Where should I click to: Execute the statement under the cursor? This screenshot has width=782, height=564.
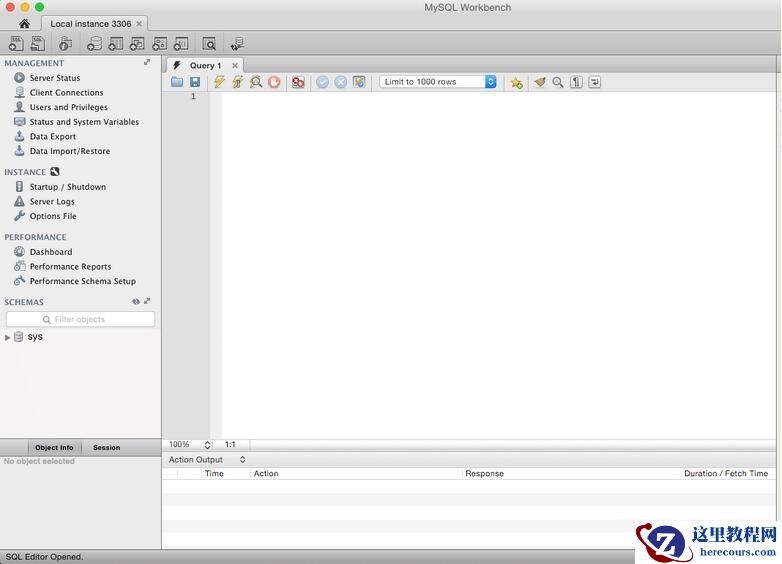tap(238, 82)
